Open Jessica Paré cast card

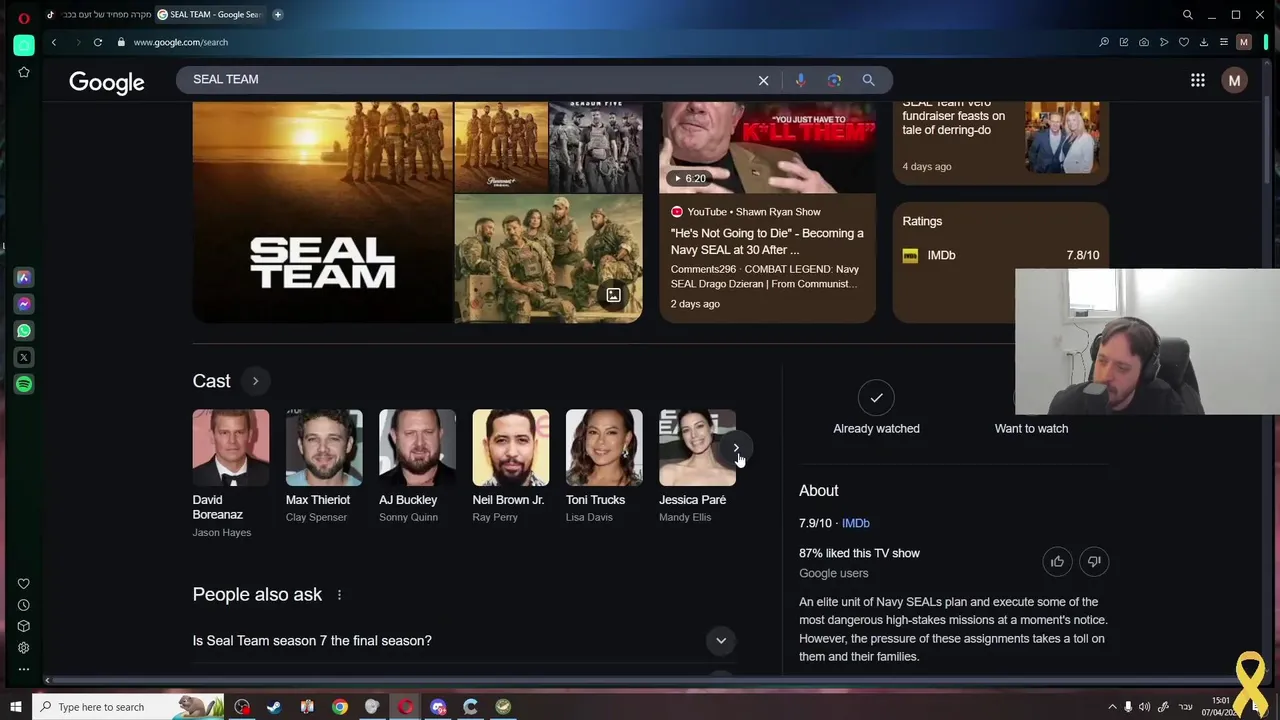pos(697,466)
